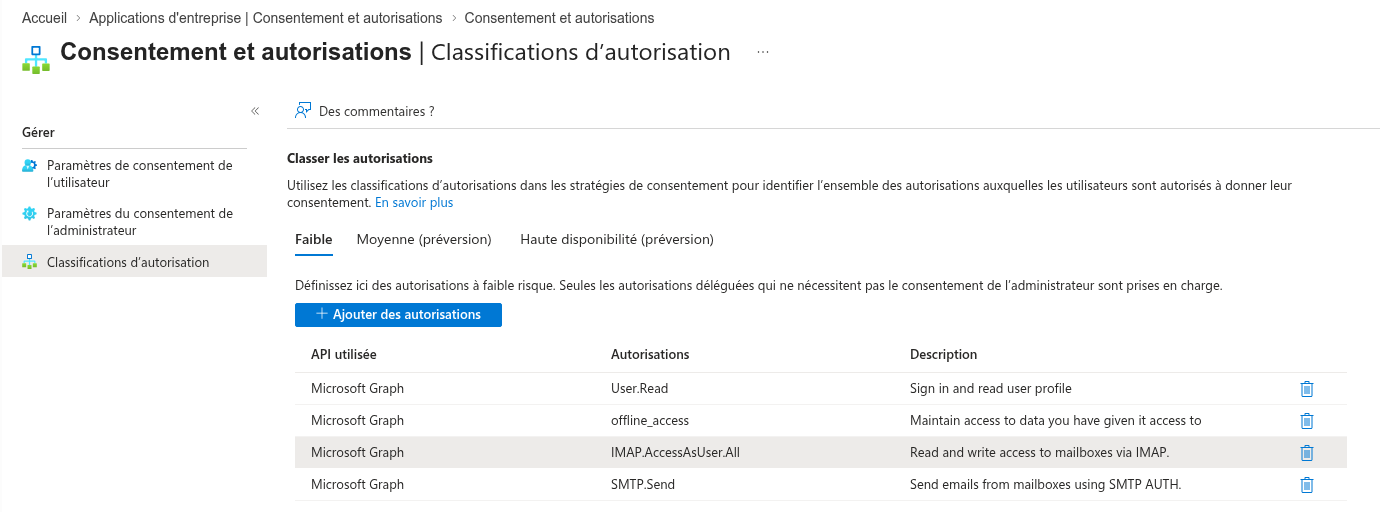Select the IMAP.AccessAsUser.All permission cell
Screen dimensions: 1380x512
(675, 453)
